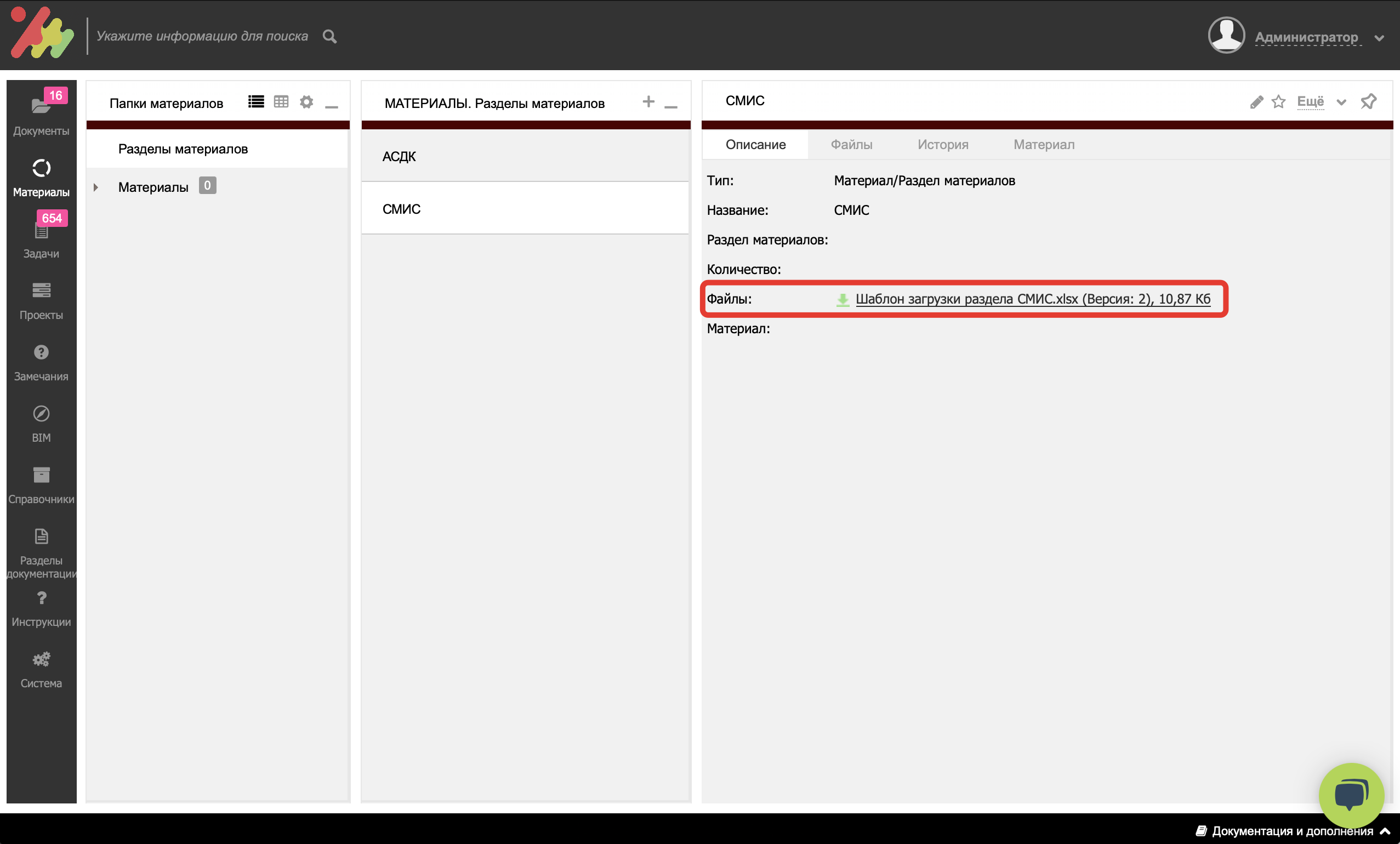Switch to the Материал tab
The height and width of the screenshot is (844, 1400).
(1044, 144)
